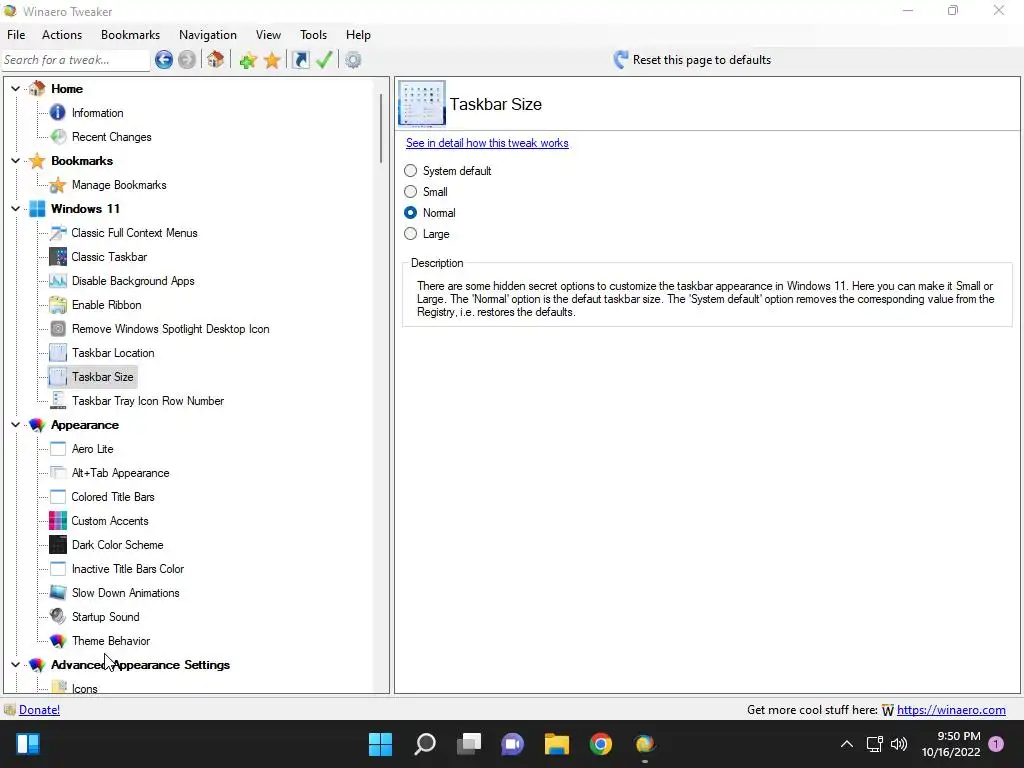
Task: Click the Enable Ribbon icon
Action: (x=57, y=305)
